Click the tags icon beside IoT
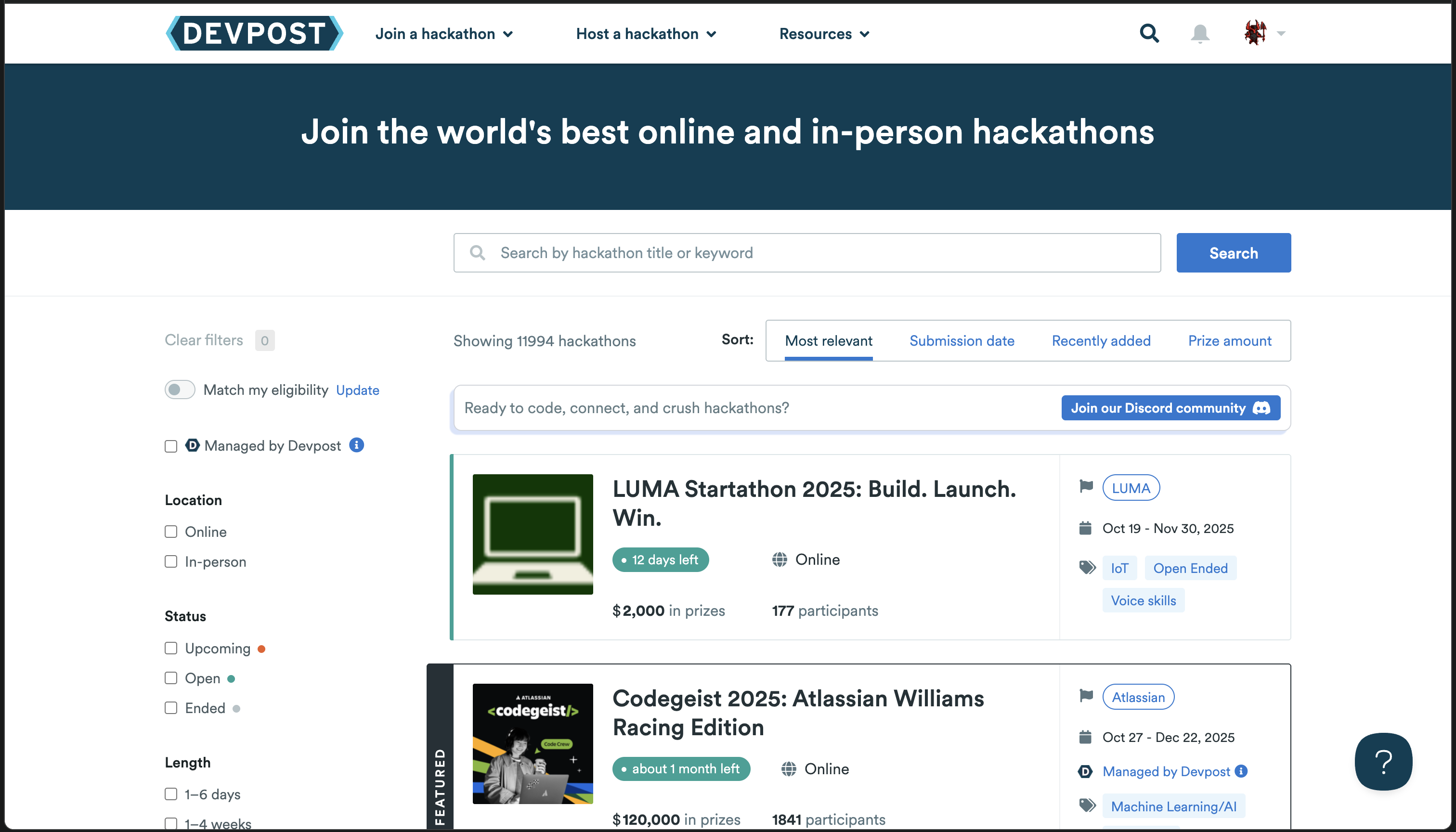Viewport: 1456px width, 832px height. (1088, 568)
